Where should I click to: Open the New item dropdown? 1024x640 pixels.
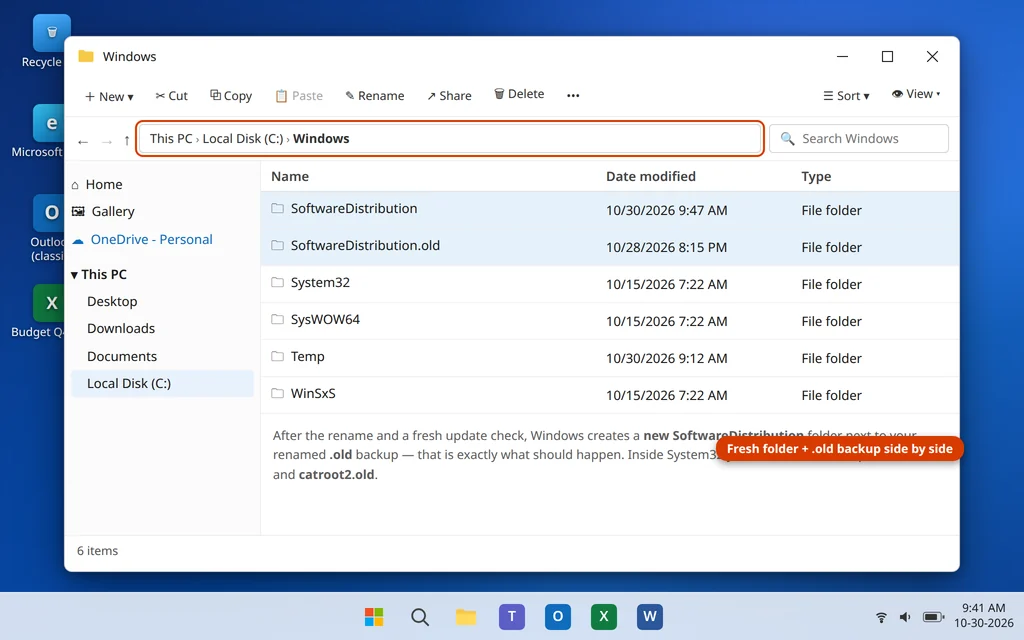pyautogui.click(x=109, y=96)
